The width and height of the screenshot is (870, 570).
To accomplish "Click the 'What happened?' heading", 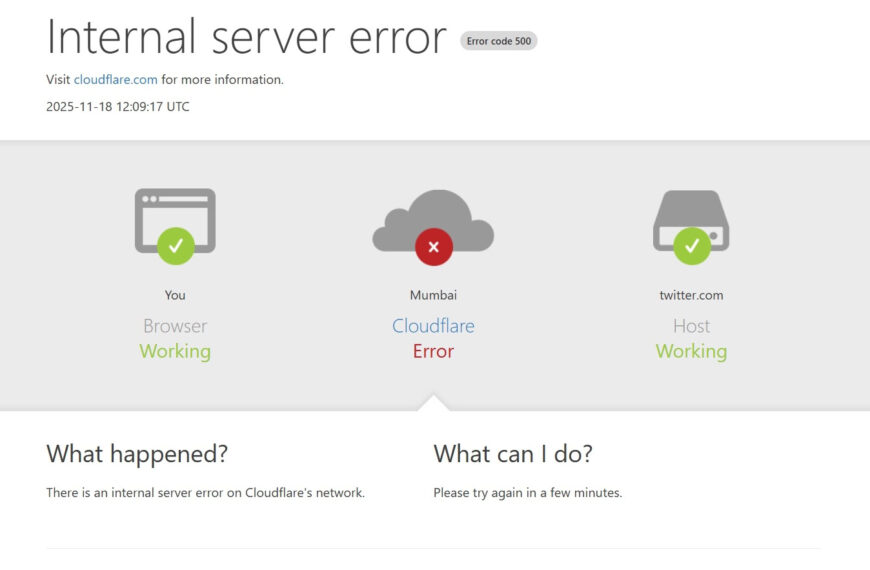I will 137,454.
